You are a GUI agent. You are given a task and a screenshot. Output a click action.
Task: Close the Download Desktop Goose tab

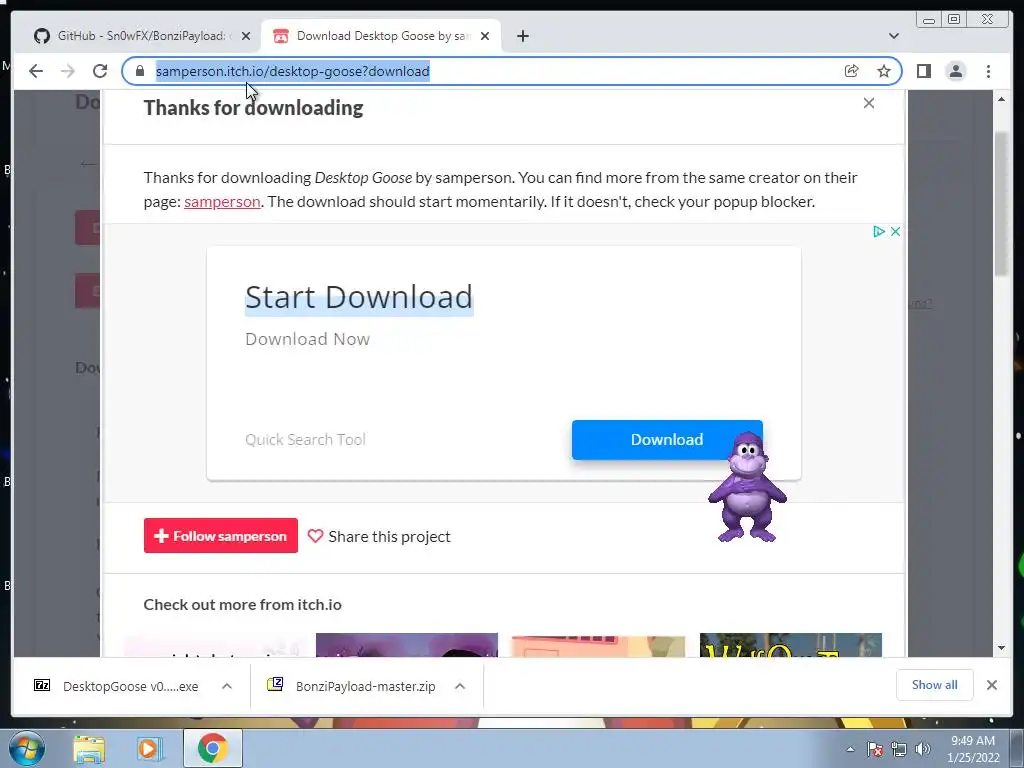pyautogui.click(x=485, y=36)
